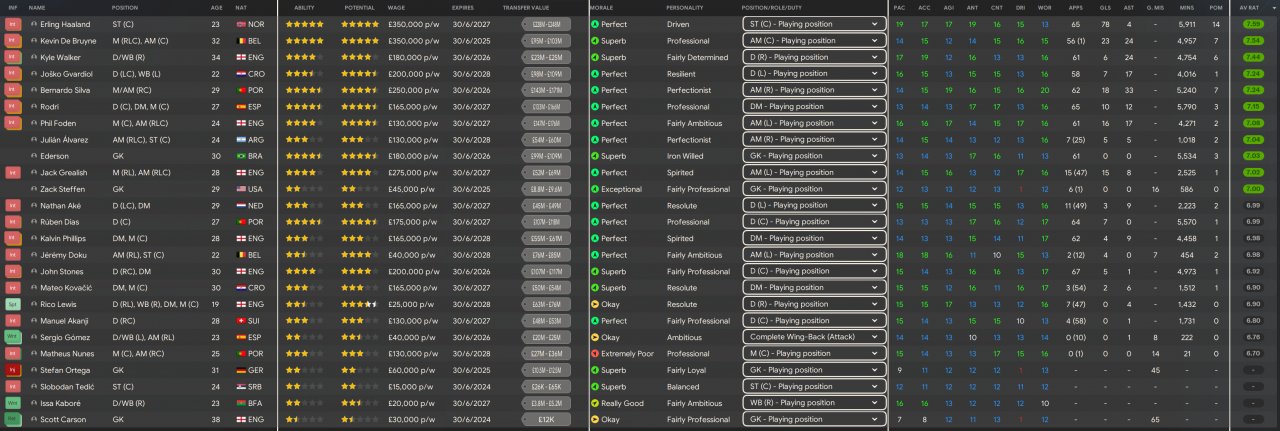The image size is (1280, 431).
Task: Click Scott Carson's £12K transfer value tag
Action: 546,419
